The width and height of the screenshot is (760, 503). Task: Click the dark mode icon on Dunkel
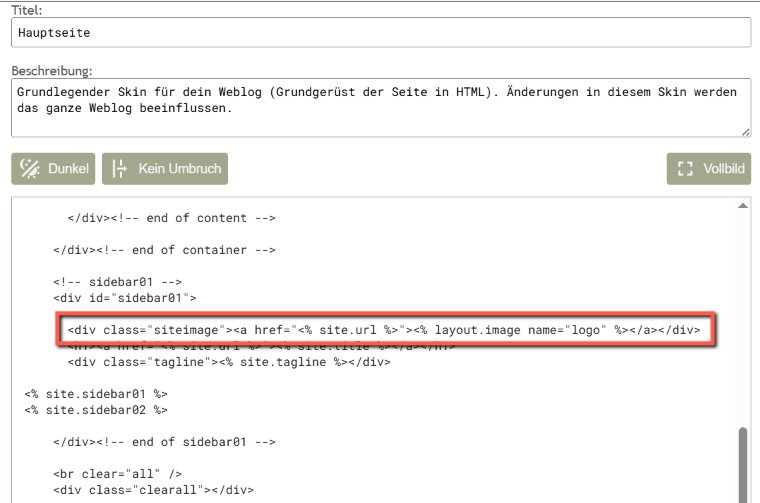pos(30,169)
